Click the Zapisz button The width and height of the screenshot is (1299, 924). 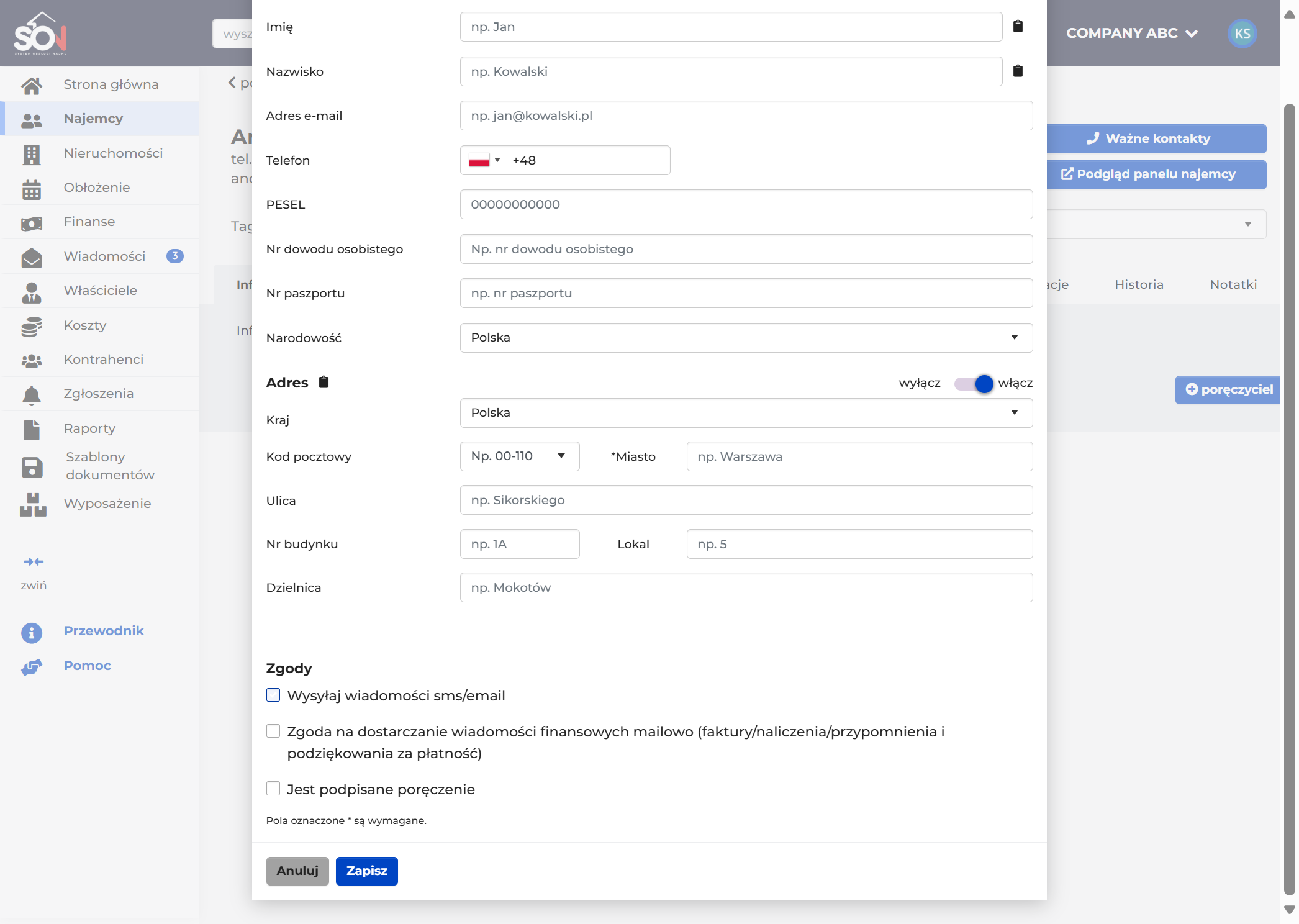point(367,871)
